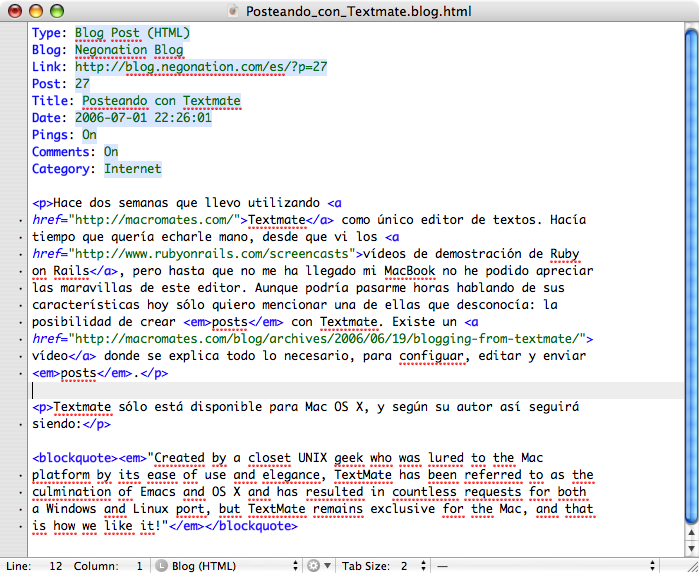699x573 pixels.
Task: Click the file name in the title bar
Action: (x=358, y=11)
